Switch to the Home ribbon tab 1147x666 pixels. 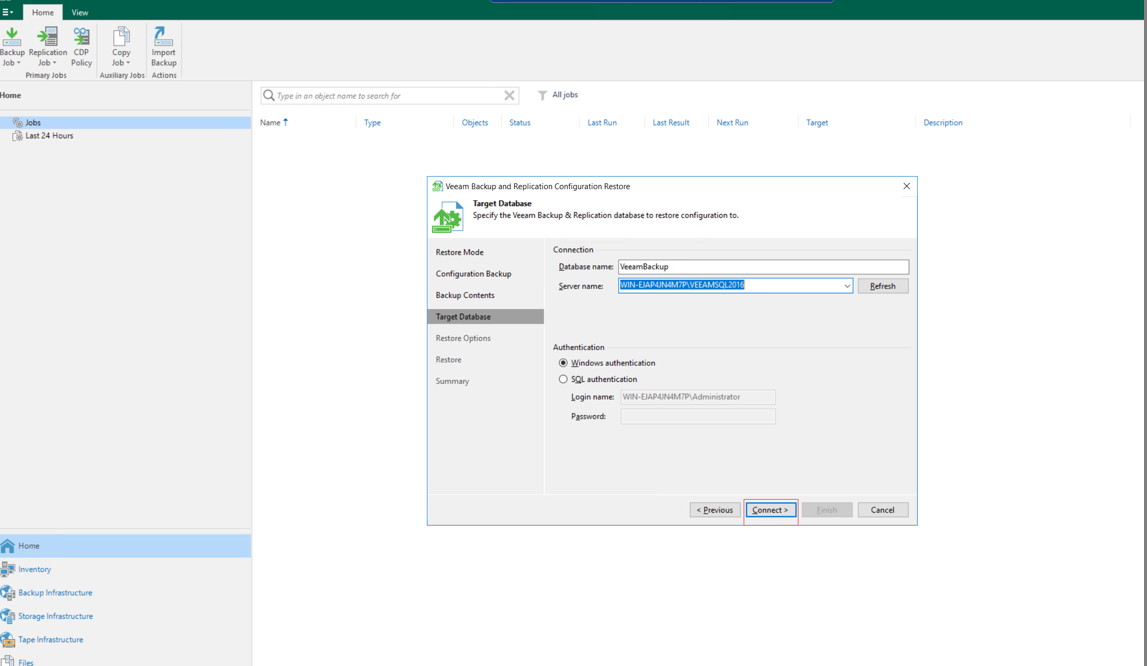[43, 12]
